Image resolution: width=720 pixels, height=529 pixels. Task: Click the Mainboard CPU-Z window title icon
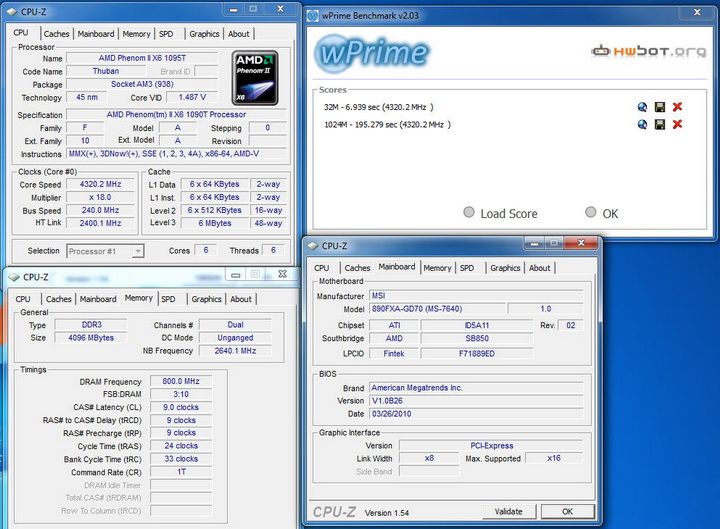click(x=313, y=246)
